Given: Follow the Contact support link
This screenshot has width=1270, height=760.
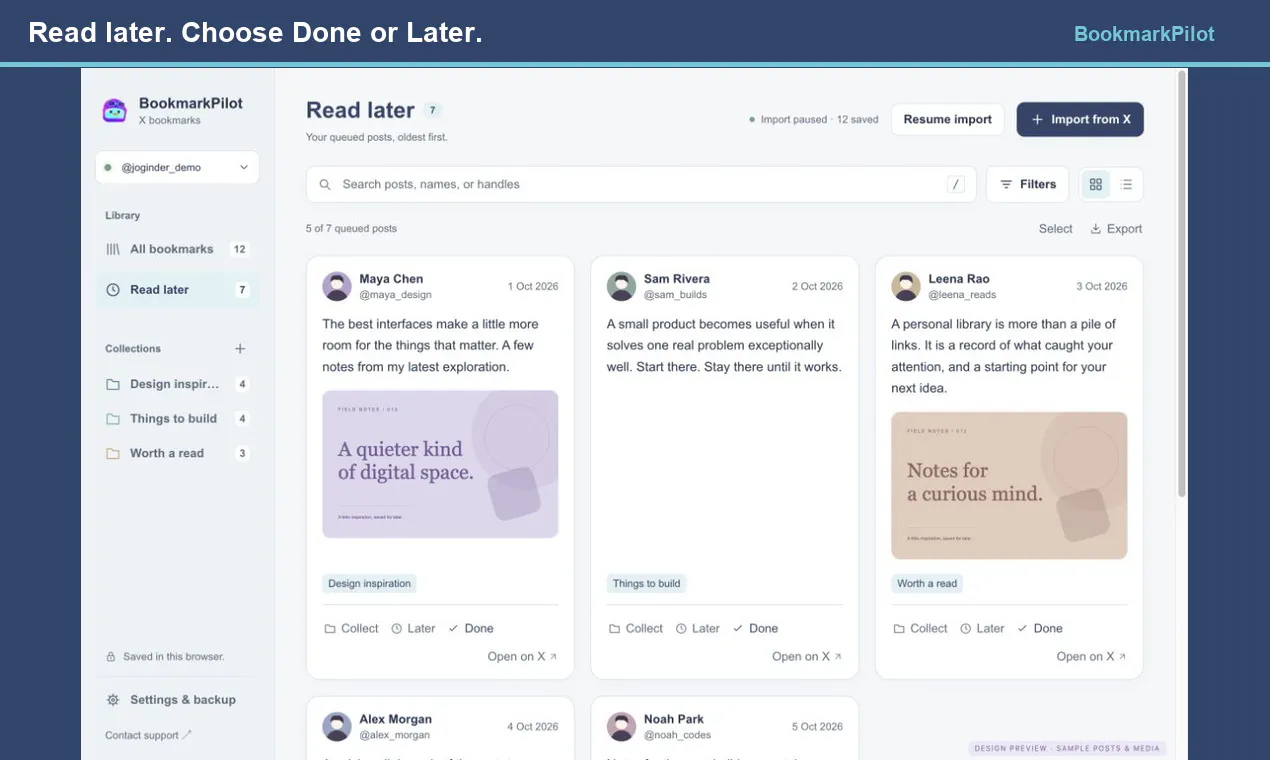Looking at the screenshot, I should pyautogui.click(x=148, y=736).
